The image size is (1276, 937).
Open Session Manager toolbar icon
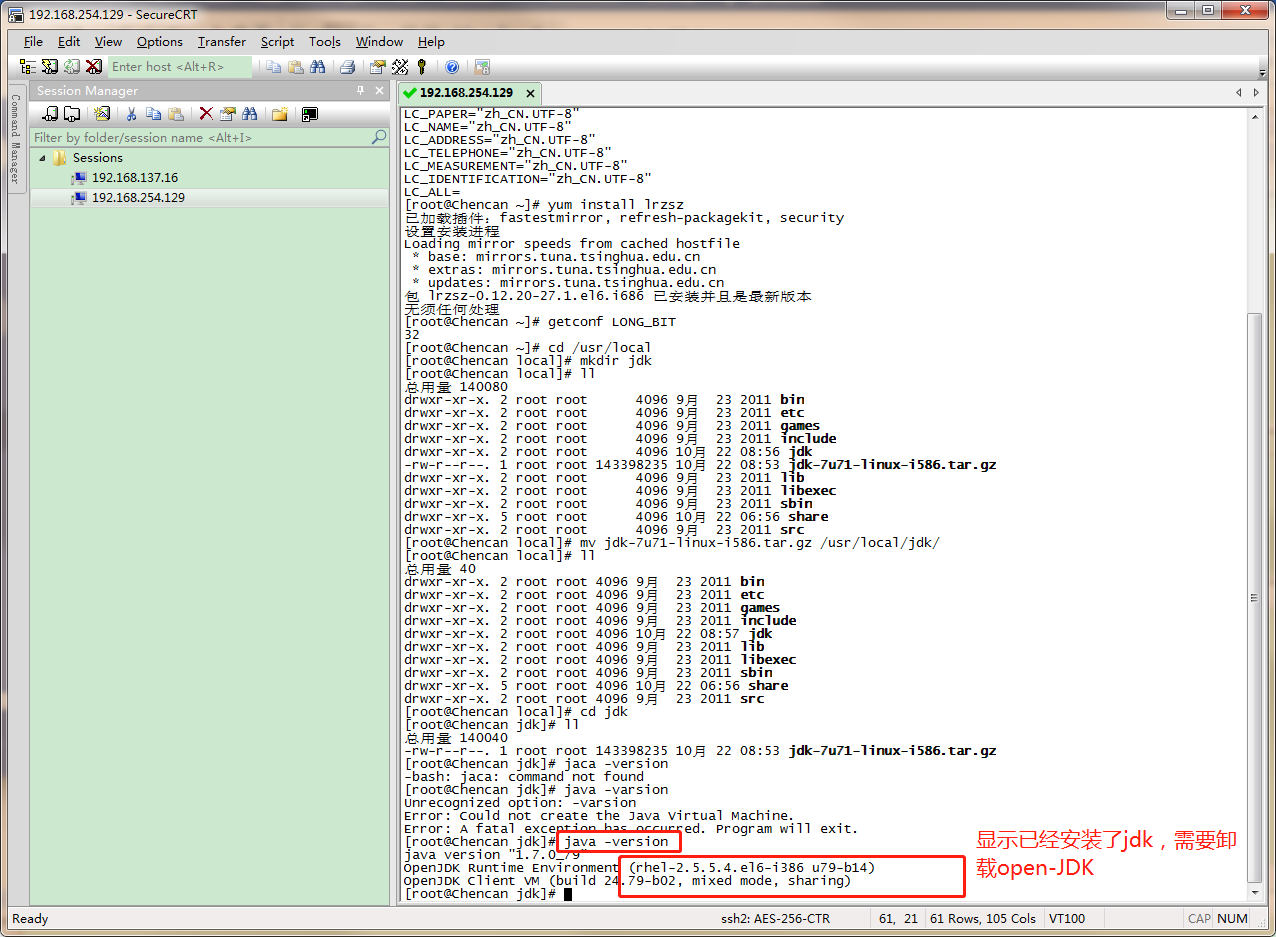(28, 67)
